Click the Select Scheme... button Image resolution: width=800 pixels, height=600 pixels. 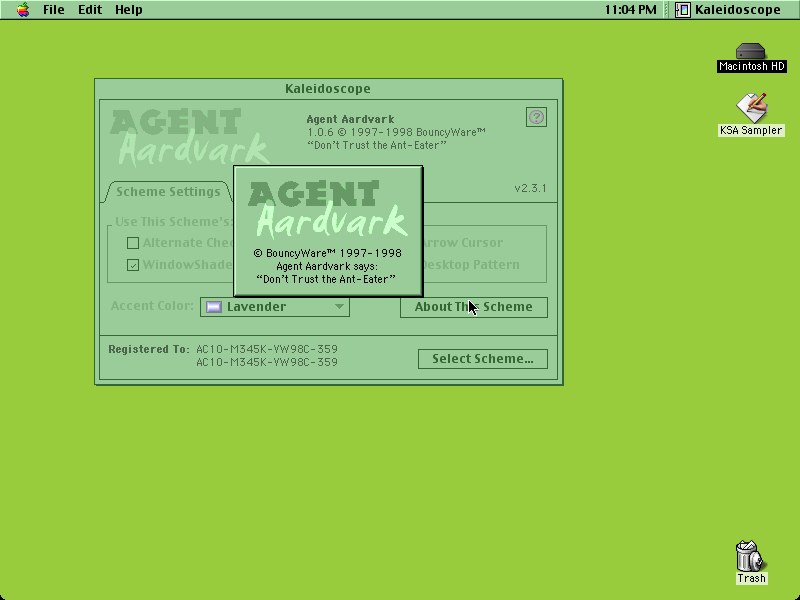pyautogui.click(x=483, y=359)
